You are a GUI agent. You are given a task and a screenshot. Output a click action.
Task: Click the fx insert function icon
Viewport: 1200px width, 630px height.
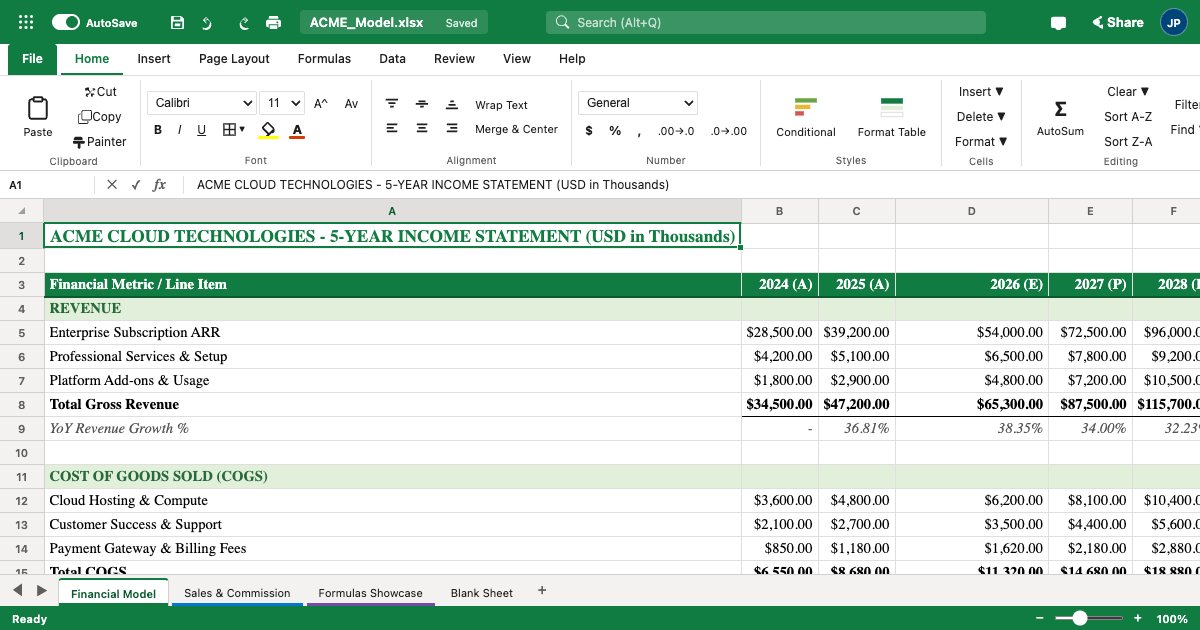coord(159,185)
